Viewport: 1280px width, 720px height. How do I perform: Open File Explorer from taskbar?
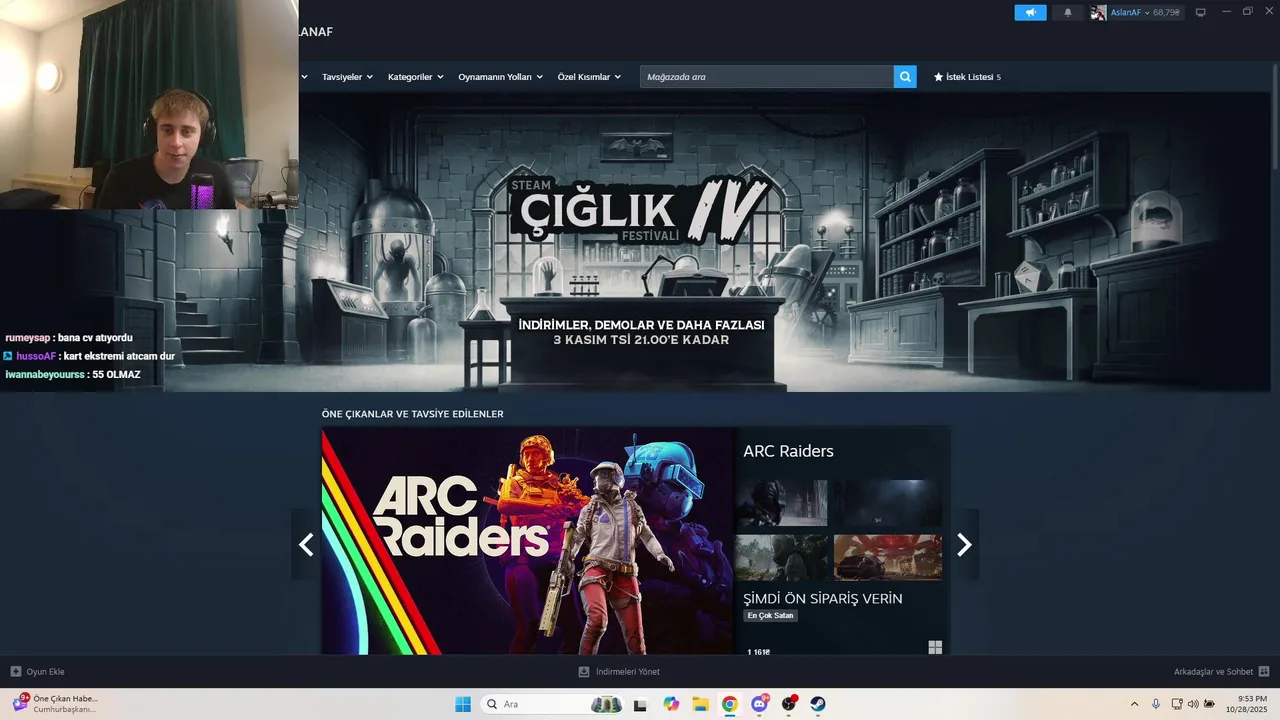700,704
